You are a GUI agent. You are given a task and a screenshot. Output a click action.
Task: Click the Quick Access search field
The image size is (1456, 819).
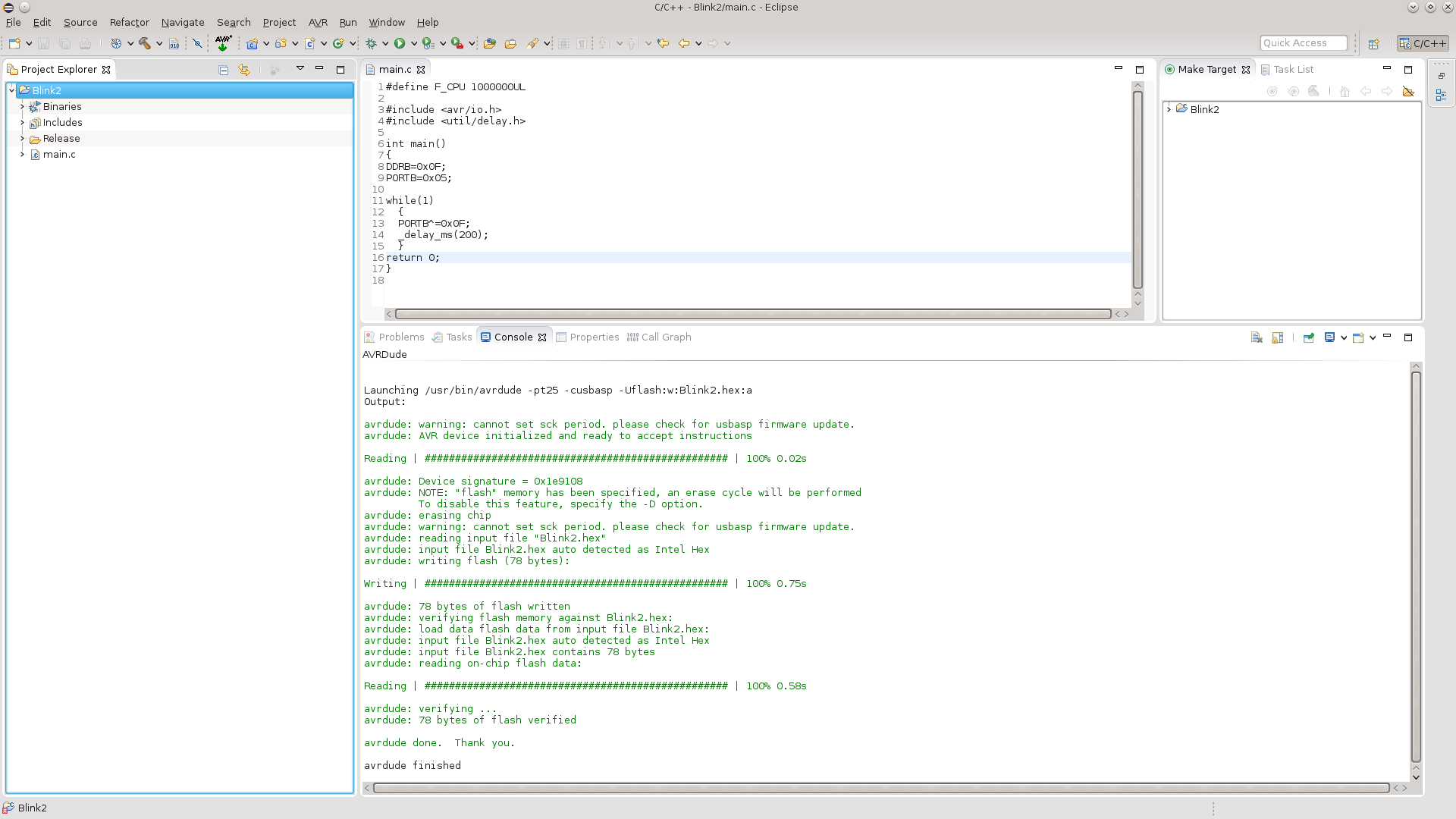tap(1303, 42)
